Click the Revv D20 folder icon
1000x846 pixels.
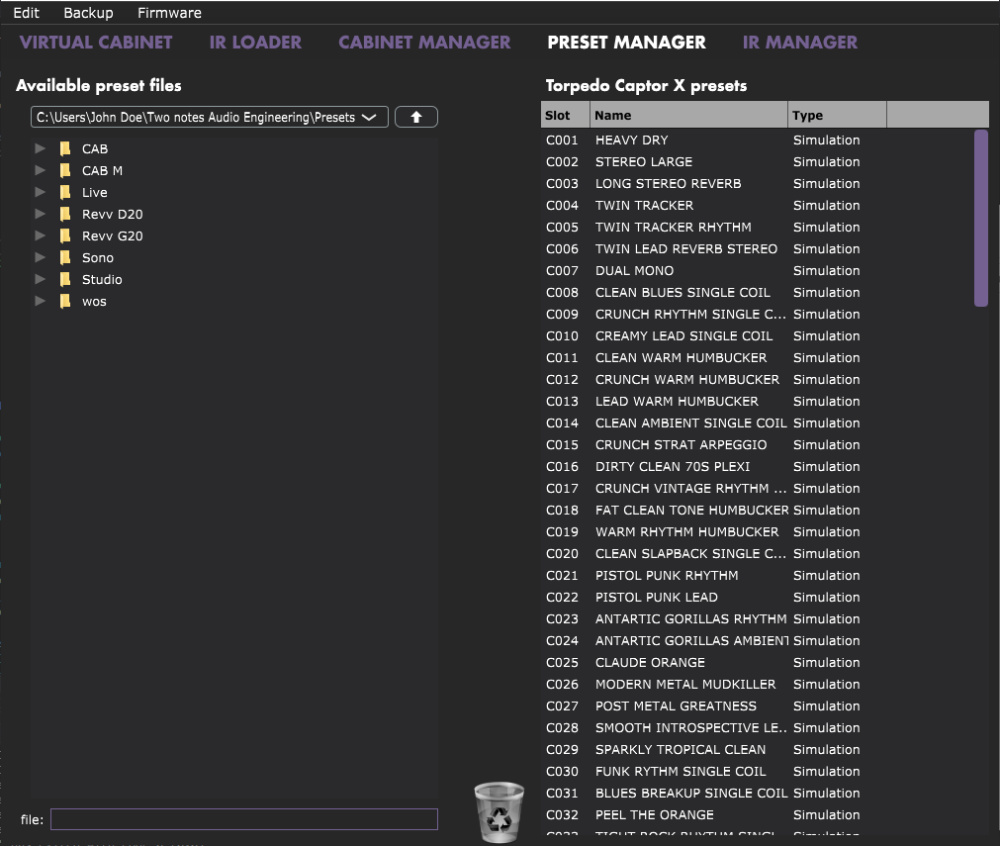[65, 214]
